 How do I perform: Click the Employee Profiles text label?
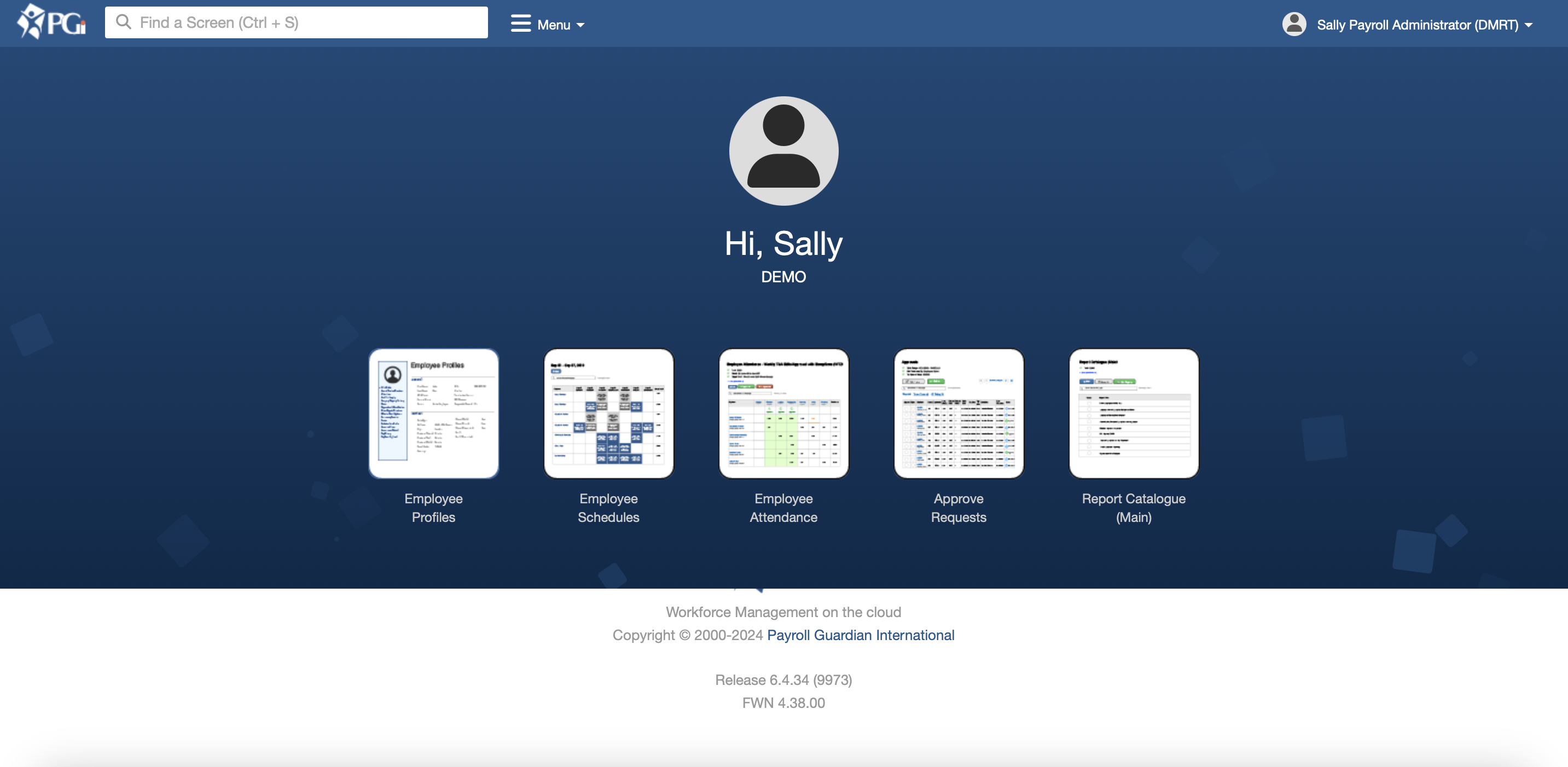pos(433,508)
